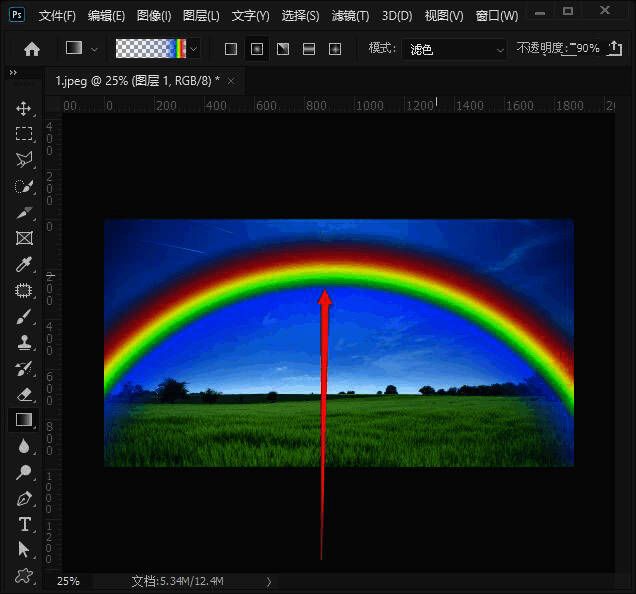Click the 25% zoom level field
Viewport: 636px width, 594px height.
[68, 581]
